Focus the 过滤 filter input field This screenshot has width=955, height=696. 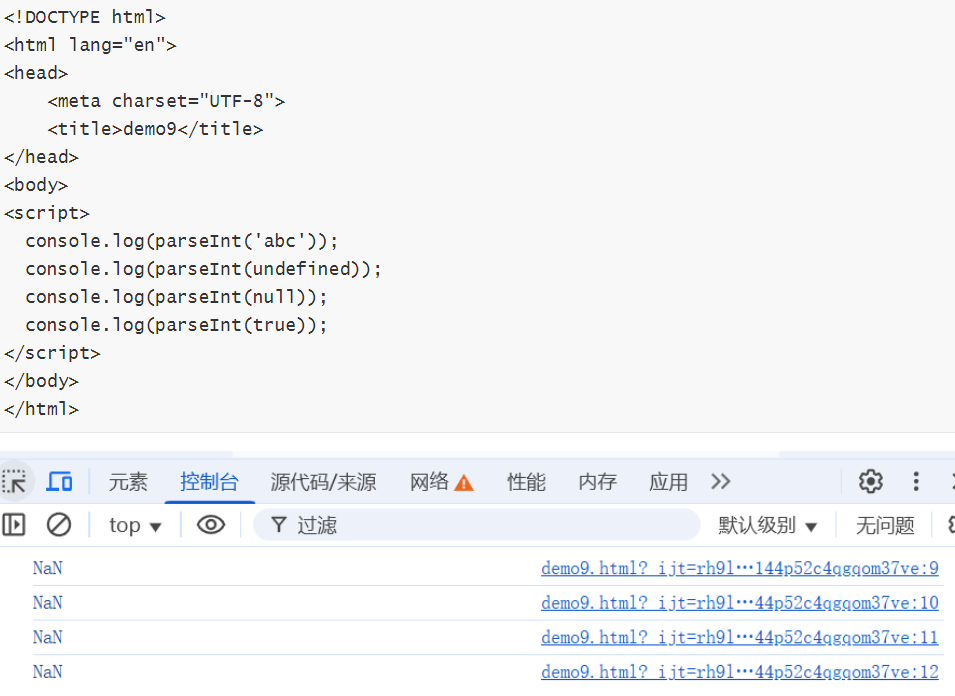(x=476, y=525)
